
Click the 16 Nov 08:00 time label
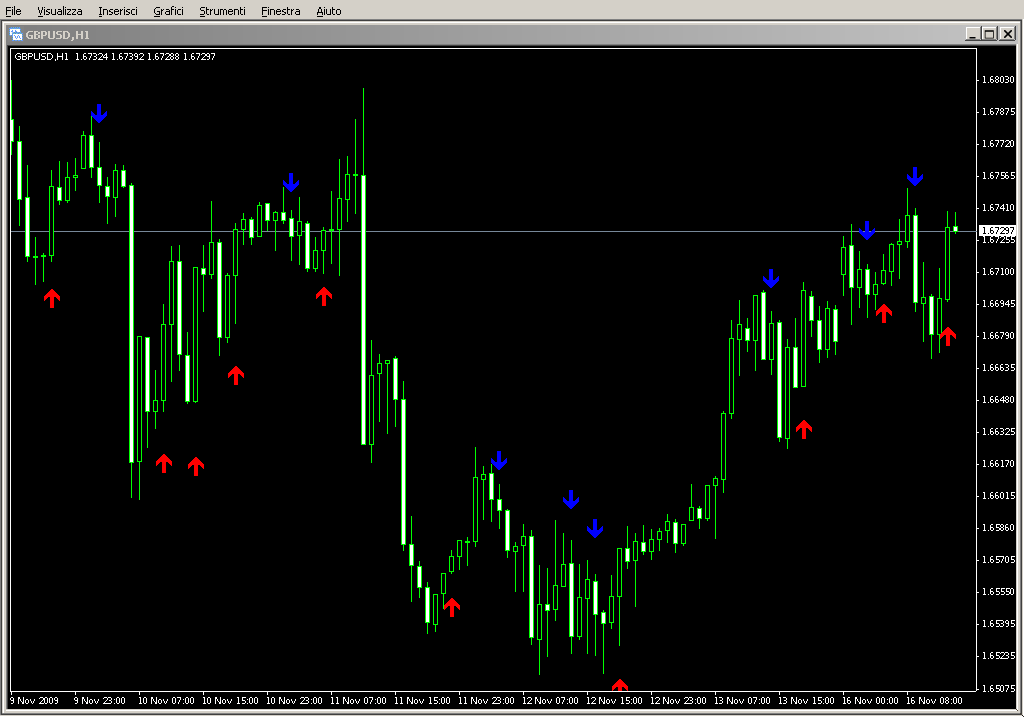(934, 701)
